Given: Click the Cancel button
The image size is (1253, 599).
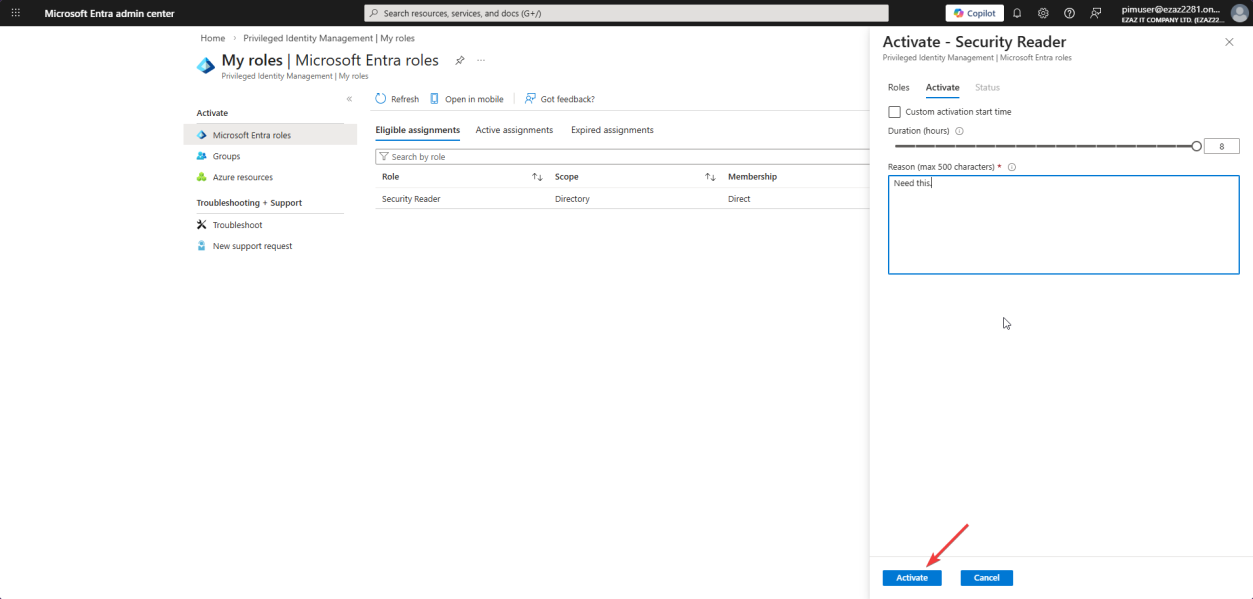Looking at the screenshot, I should [987, 578].
